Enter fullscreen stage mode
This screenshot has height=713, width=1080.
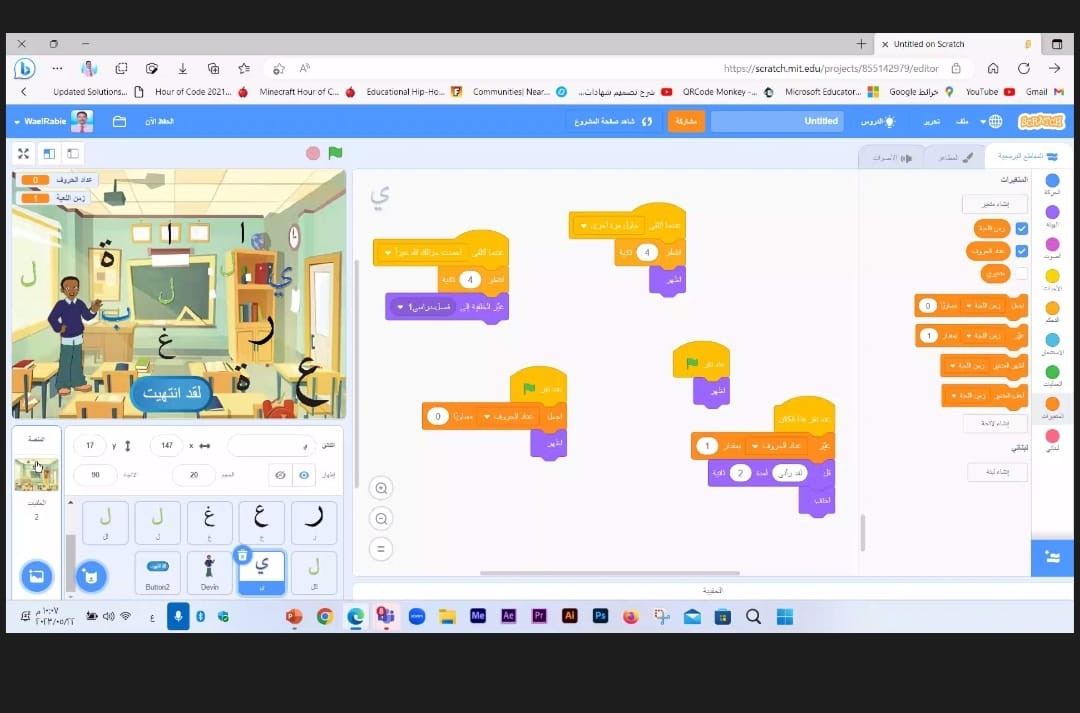23,153
